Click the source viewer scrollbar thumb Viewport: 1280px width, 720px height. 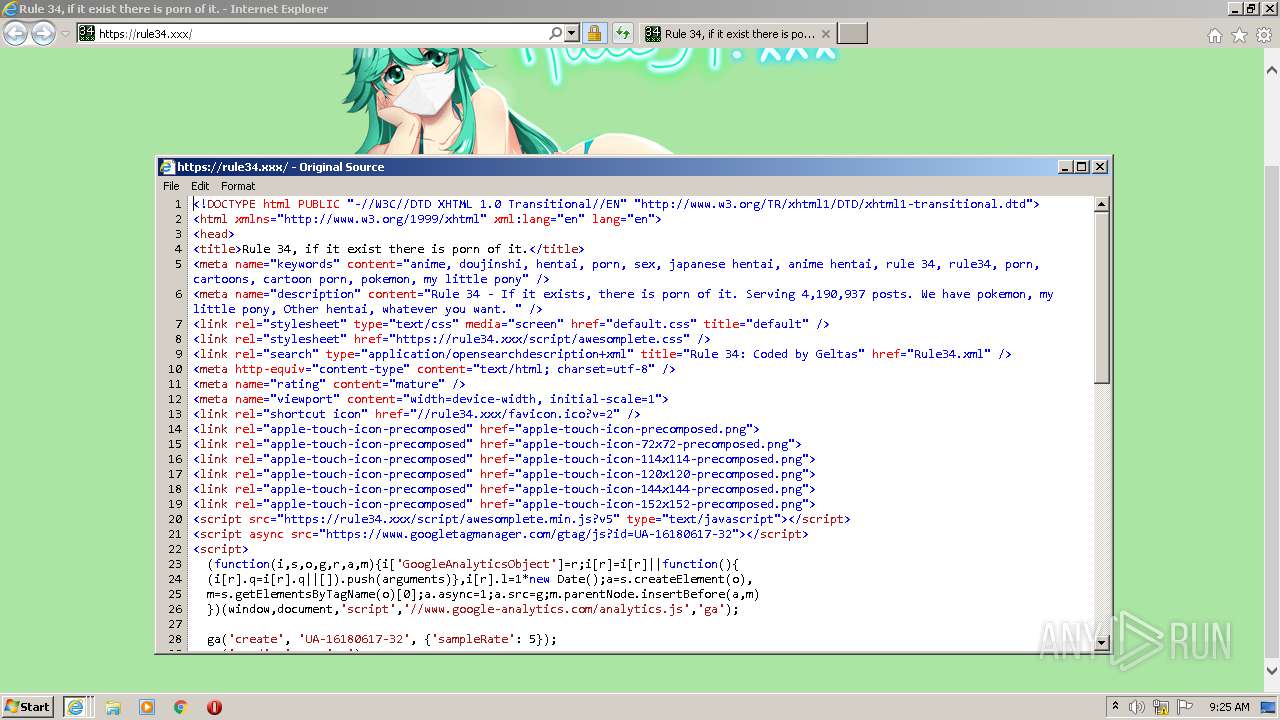pyautogui.click(x=1102, y=297)
